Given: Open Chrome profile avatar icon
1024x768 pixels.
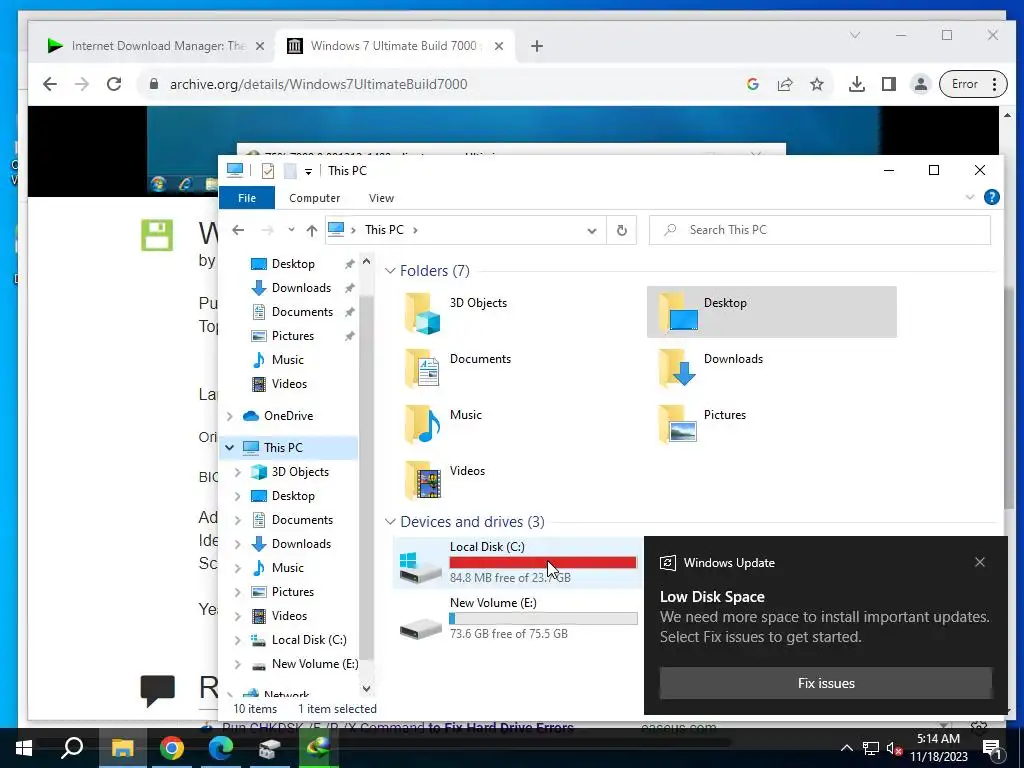Looking at the screenshot, I should coord(921,84).
